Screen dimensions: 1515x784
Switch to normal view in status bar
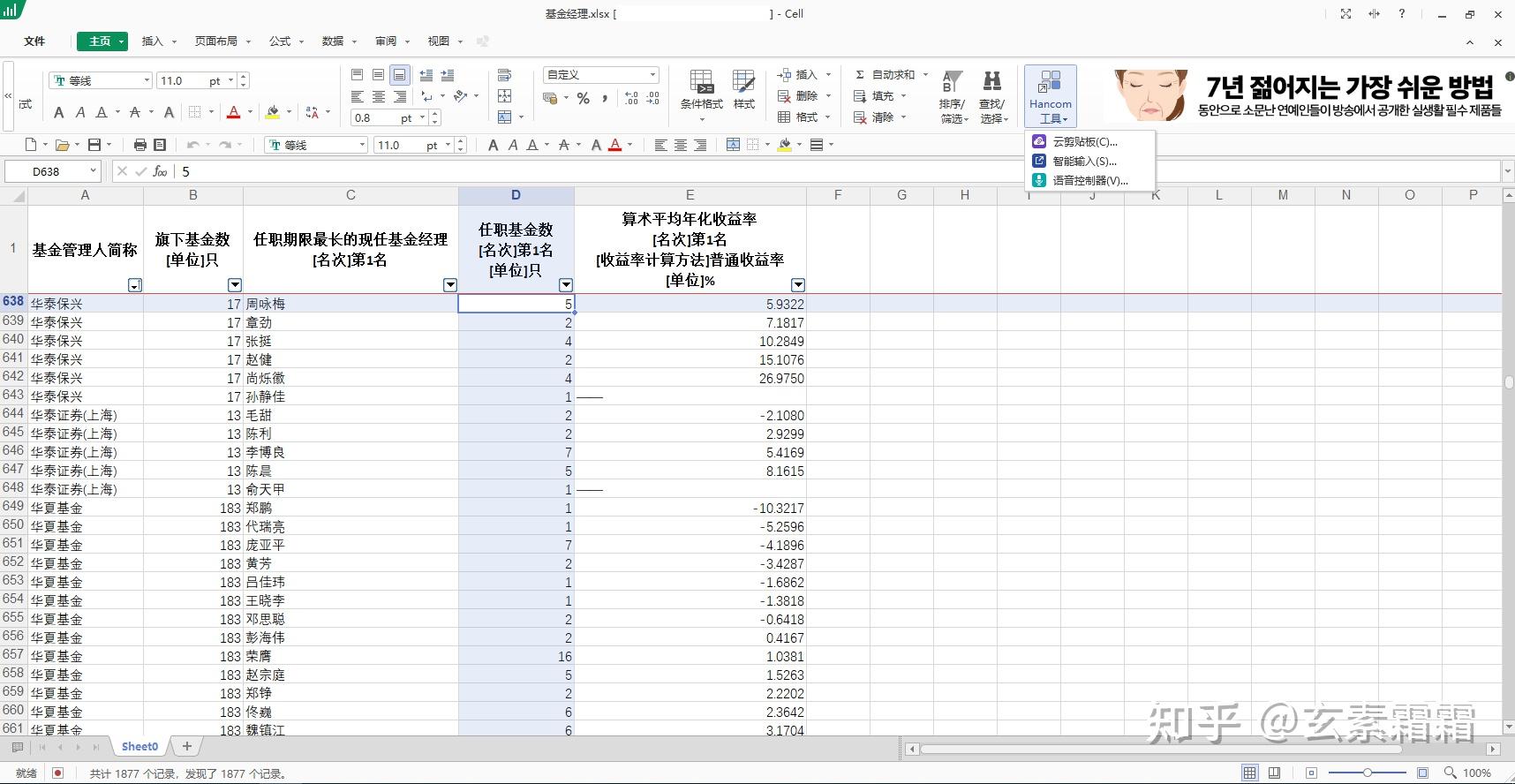click(1249, 773)
